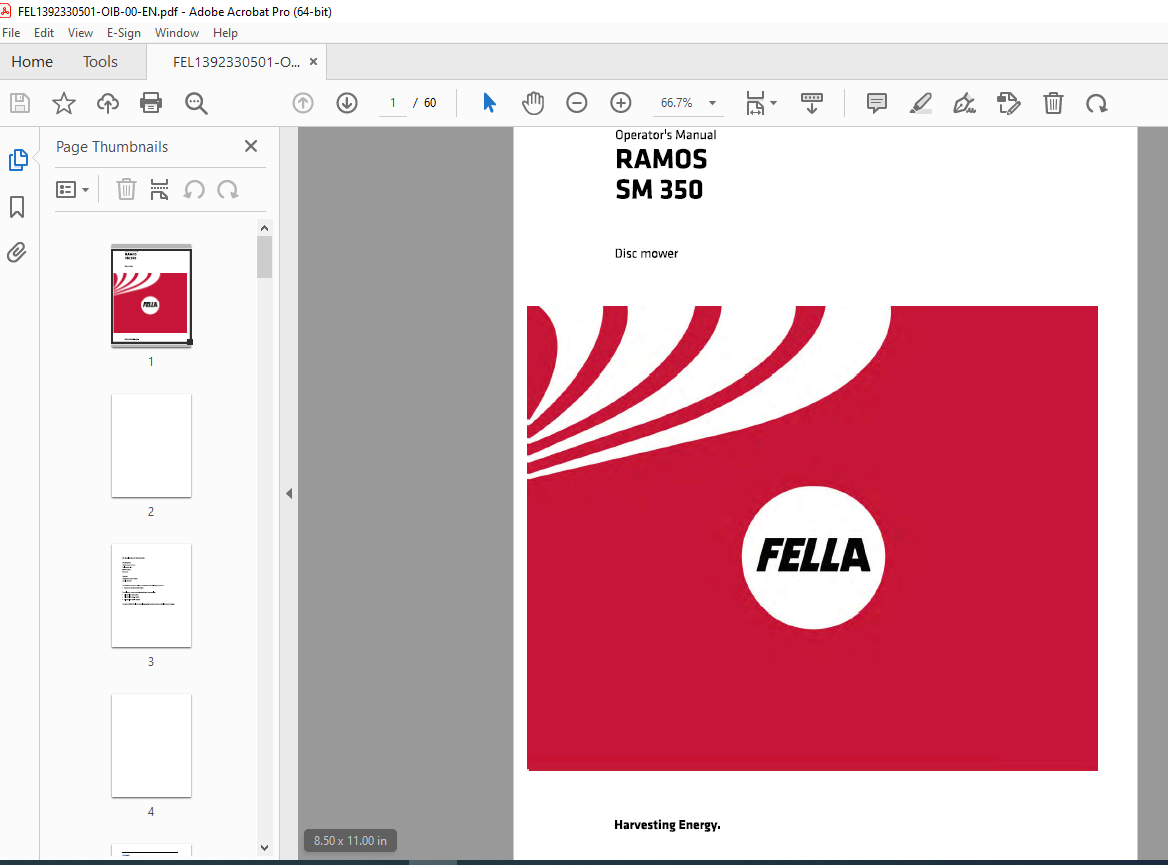This screenshot has height=865, width=1168.
Task: Go to next page arrow icon
Action: pyautogui.click(x=347, y=103)
